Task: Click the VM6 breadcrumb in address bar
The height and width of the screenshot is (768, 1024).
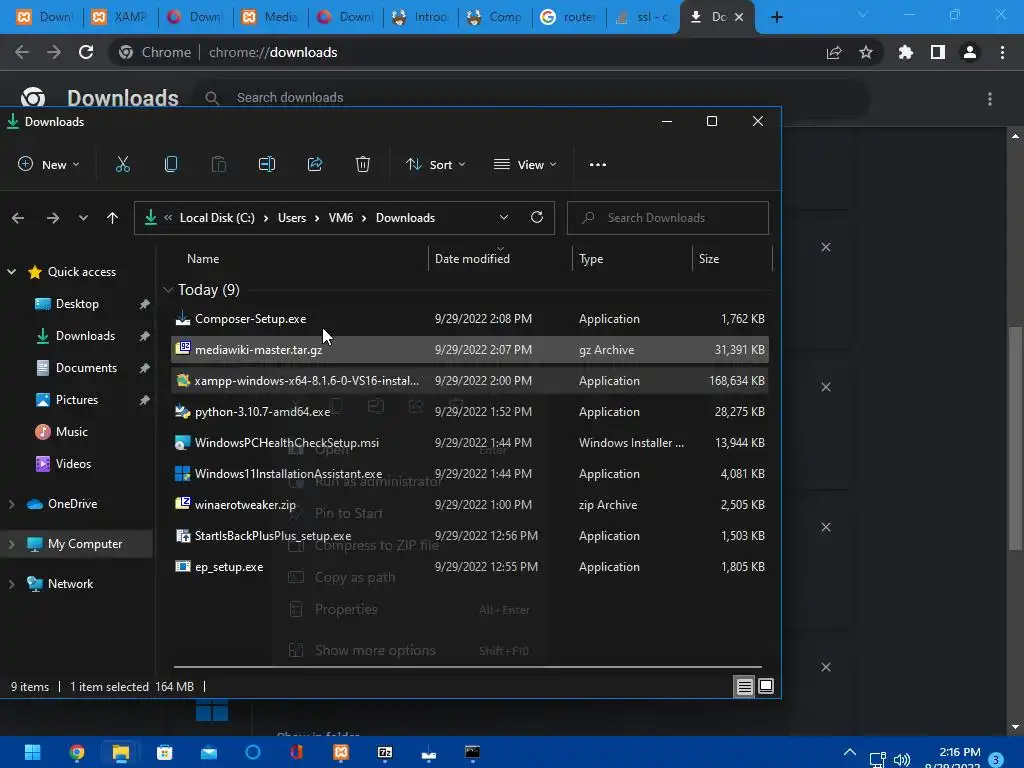Action: click(341, 217)
